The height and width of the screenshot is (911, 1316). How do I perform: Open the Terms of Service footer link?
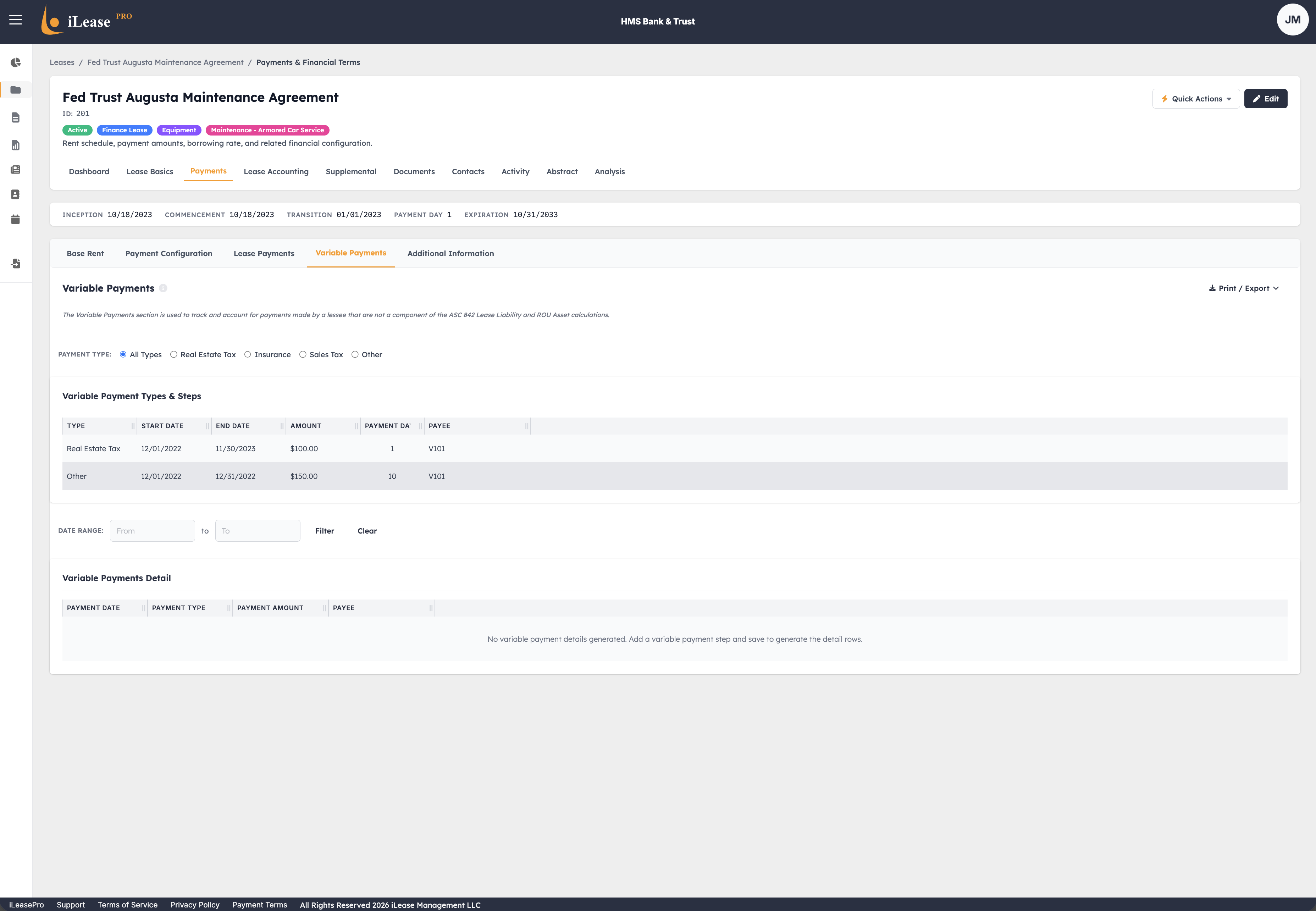(x=127, y=905)
